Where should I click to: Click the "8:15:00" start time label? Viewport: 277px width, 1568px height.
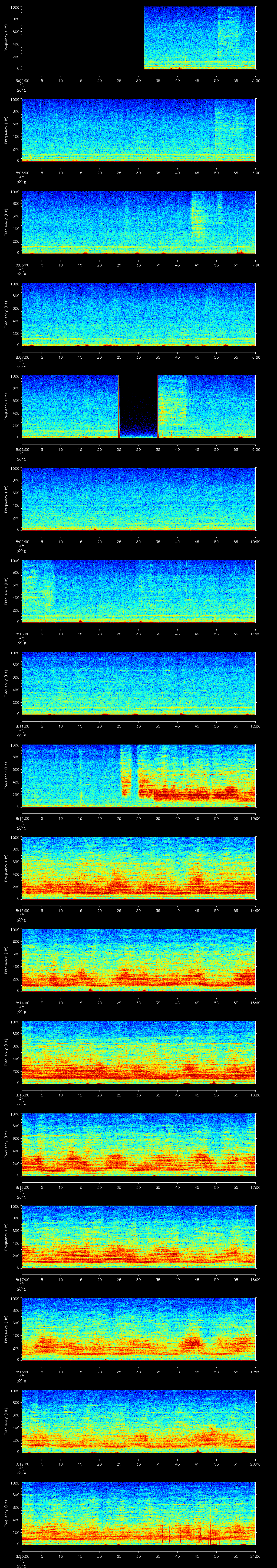point(22,1095)
